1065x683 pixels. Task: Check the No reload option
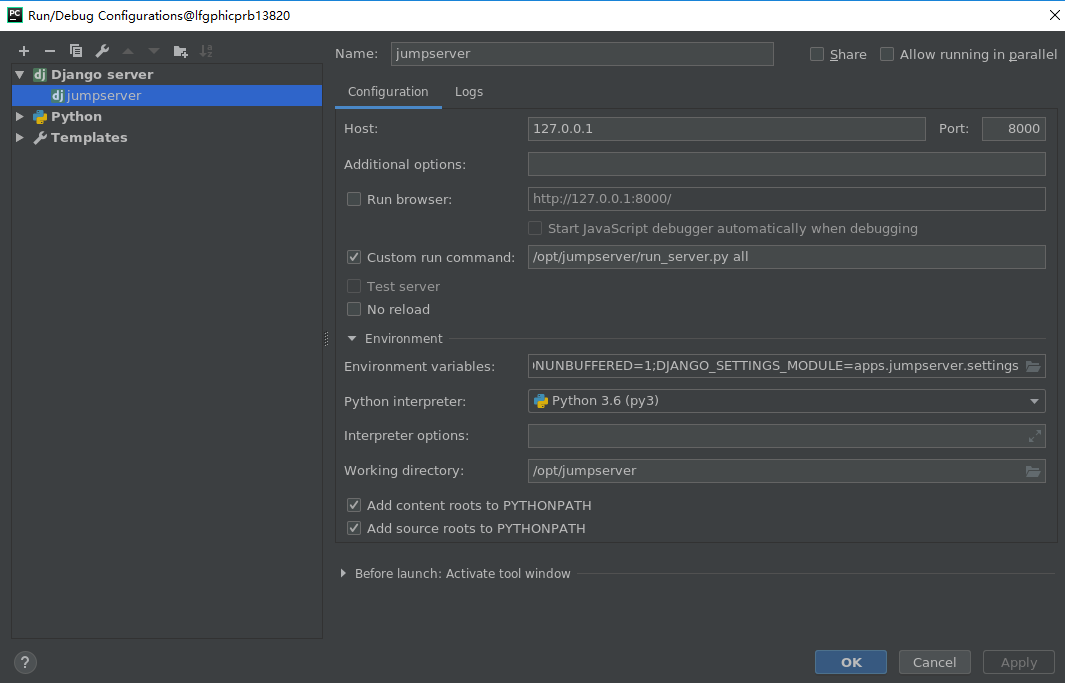point(354,309)
